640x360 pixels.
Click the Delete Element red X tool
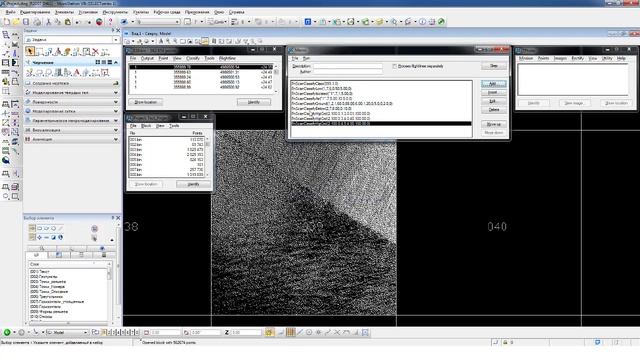(x=96, y=52)
